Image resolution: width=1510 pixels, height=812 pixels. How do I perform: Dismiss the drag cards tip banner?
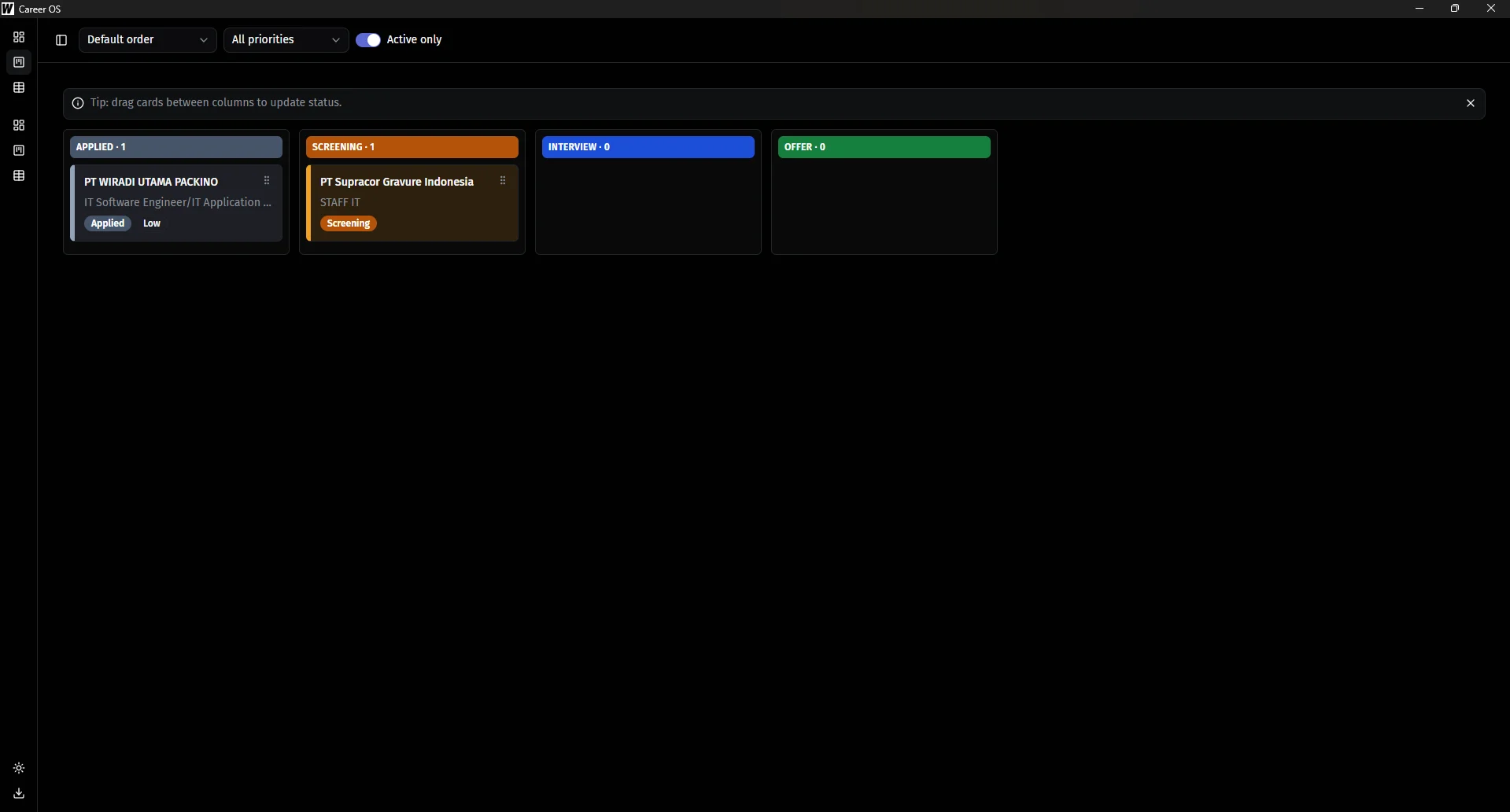1470,103
